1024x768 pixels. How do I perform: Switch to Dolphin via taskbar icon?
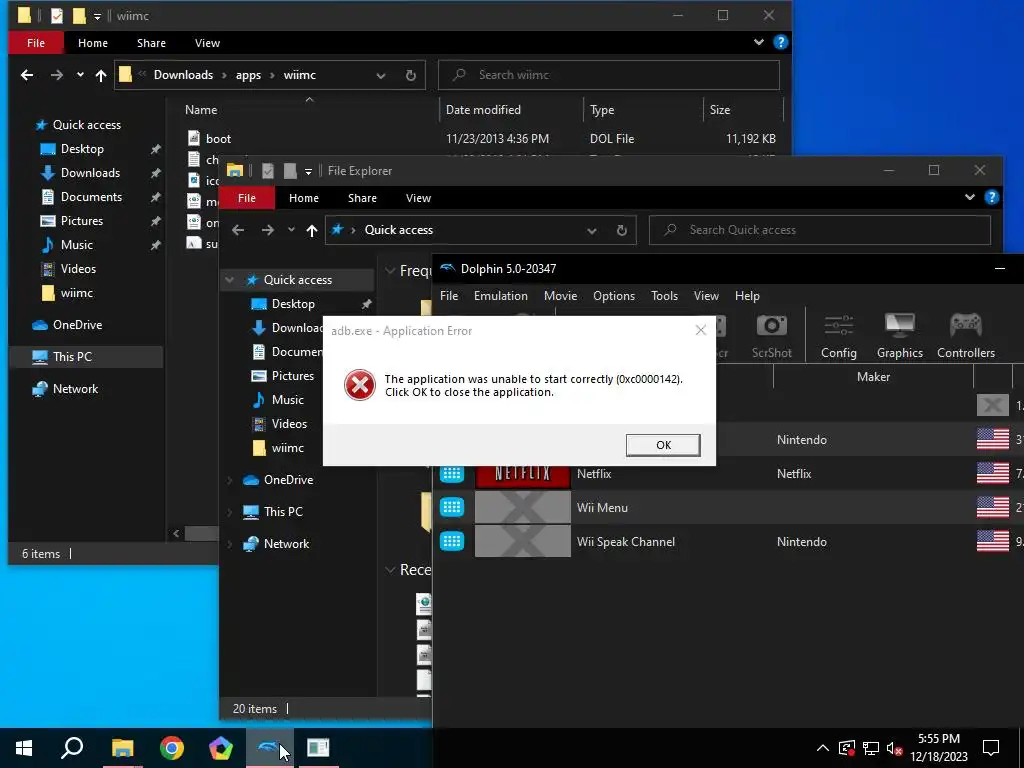269,748
